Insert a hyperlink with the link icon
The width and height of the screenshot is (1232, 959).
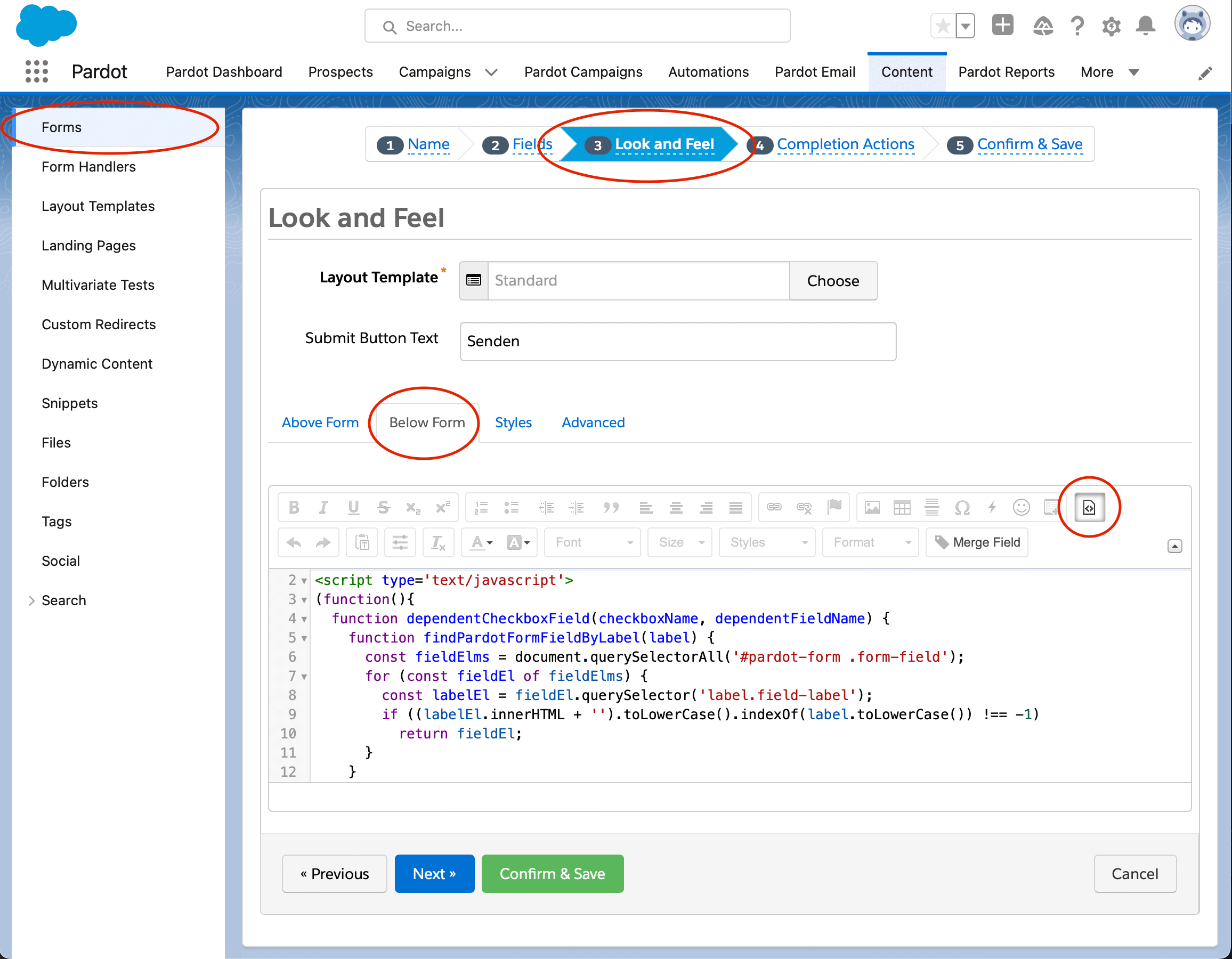pyautogui.click(x=774, y=507)
